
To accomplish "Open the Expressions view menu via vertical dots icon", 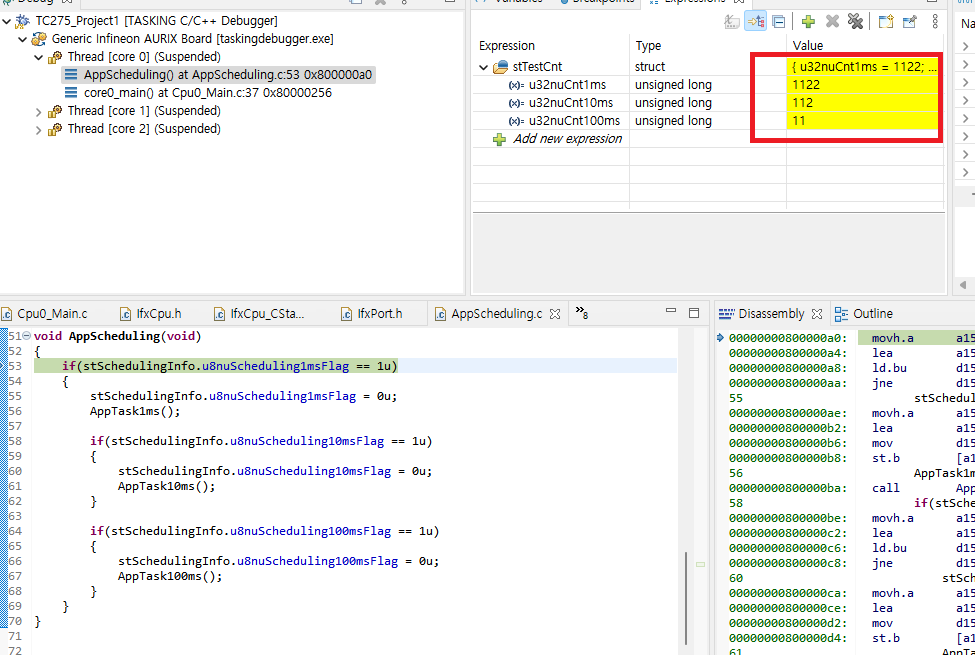I will [934, 22].
